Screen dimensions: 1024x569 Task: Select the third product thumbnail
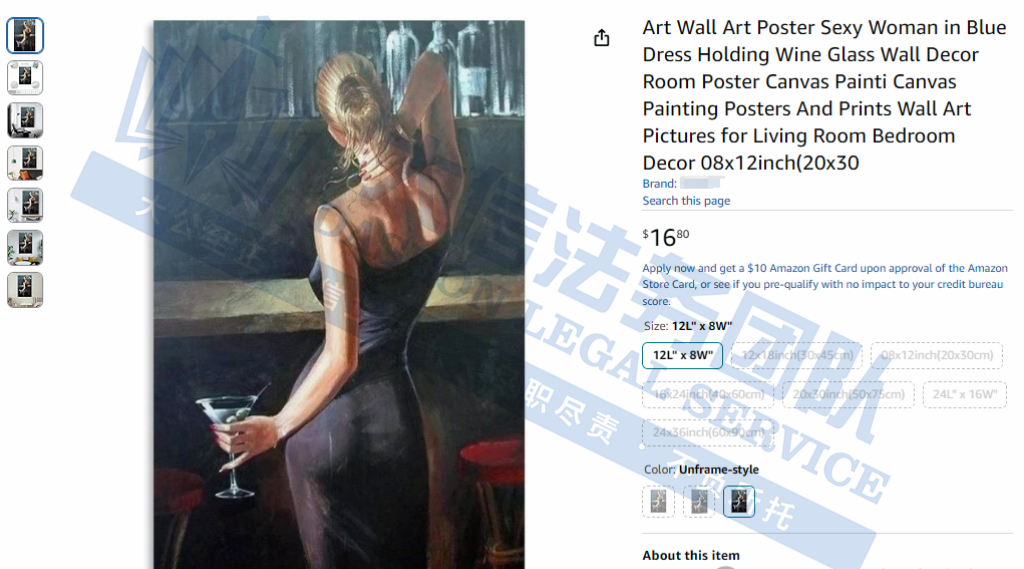25,120
